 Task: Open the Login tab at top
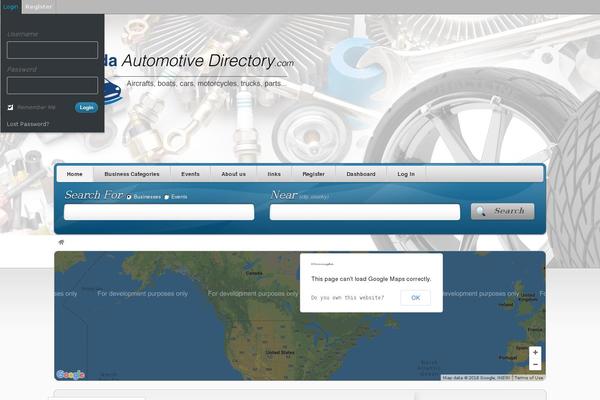pyautogui.click(x=11, y=7)
